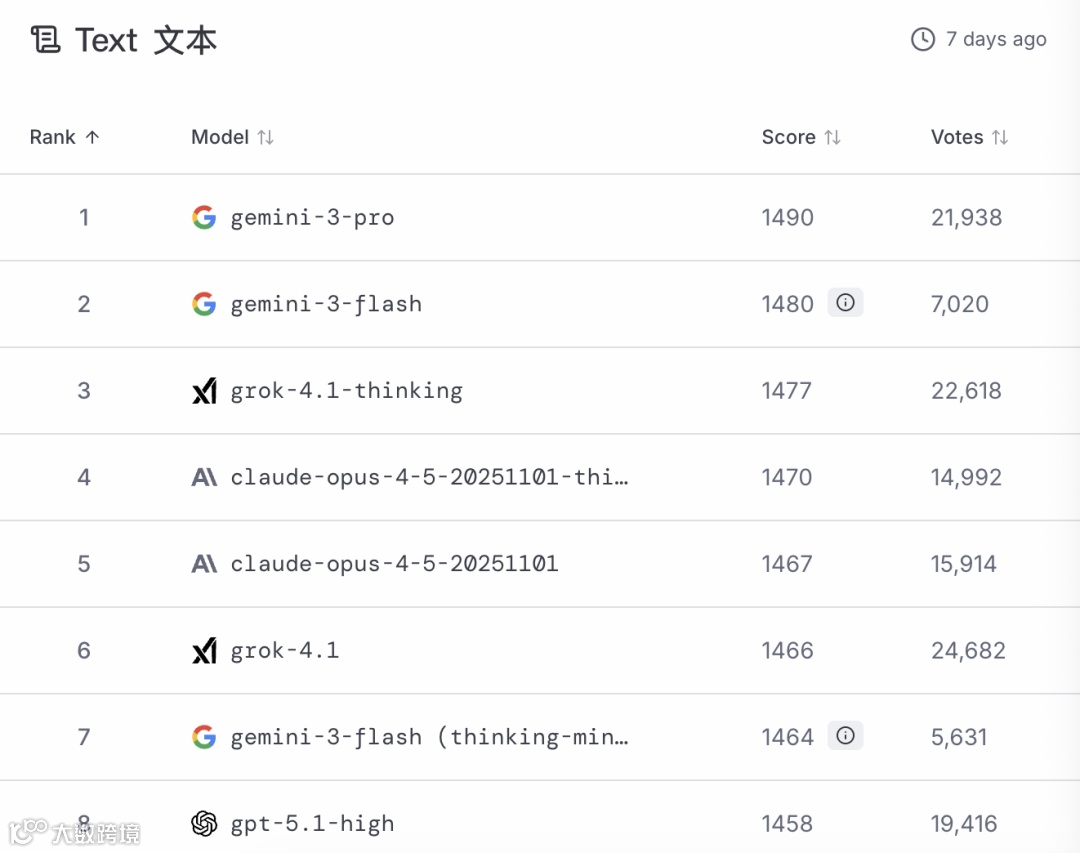
Task: Click the Model column header label
Action: point(220,137)
